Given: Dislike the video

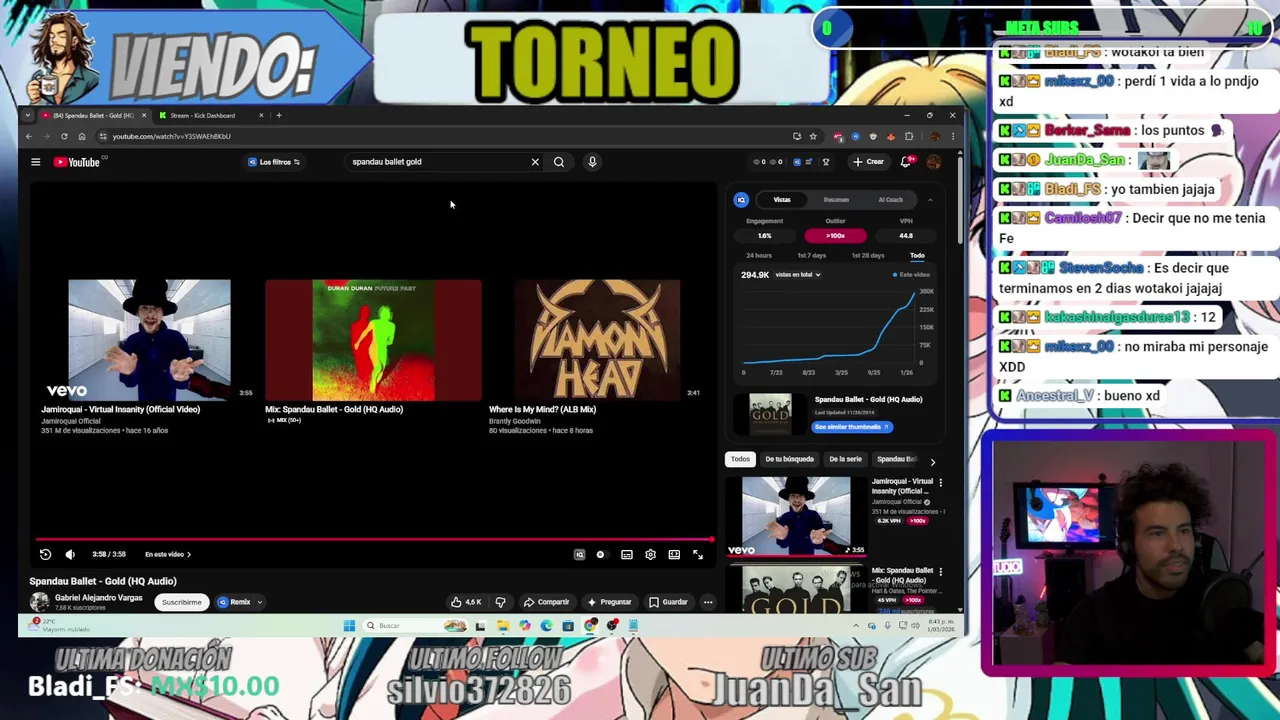Looking at the screenshot, I should point(501,602).
